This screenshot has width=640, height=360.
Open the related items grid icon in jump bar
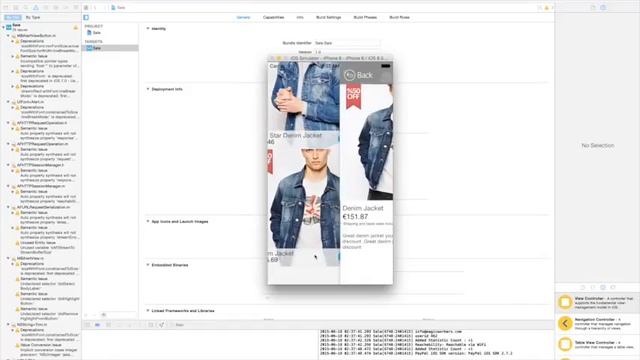tap(86, 8)
